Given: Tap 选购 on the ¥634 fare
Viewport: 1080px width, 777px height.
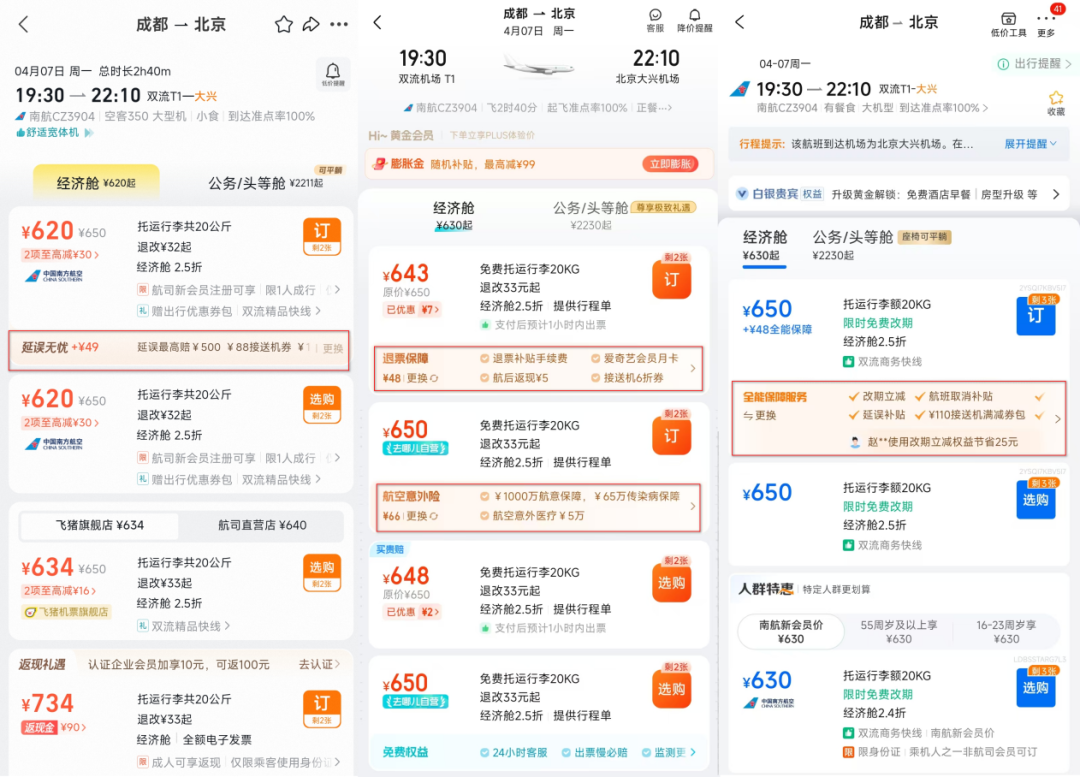Looking at the screenshot, I should tap(322, 572).
